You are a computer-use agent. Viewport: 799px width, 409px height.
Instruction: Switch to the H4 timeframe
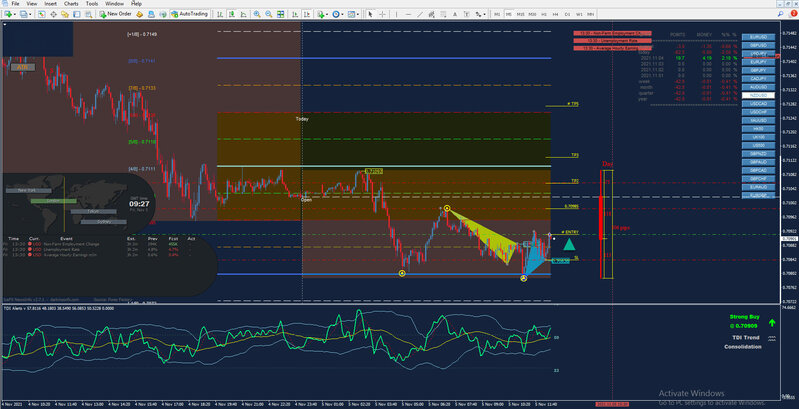[555, 14]
